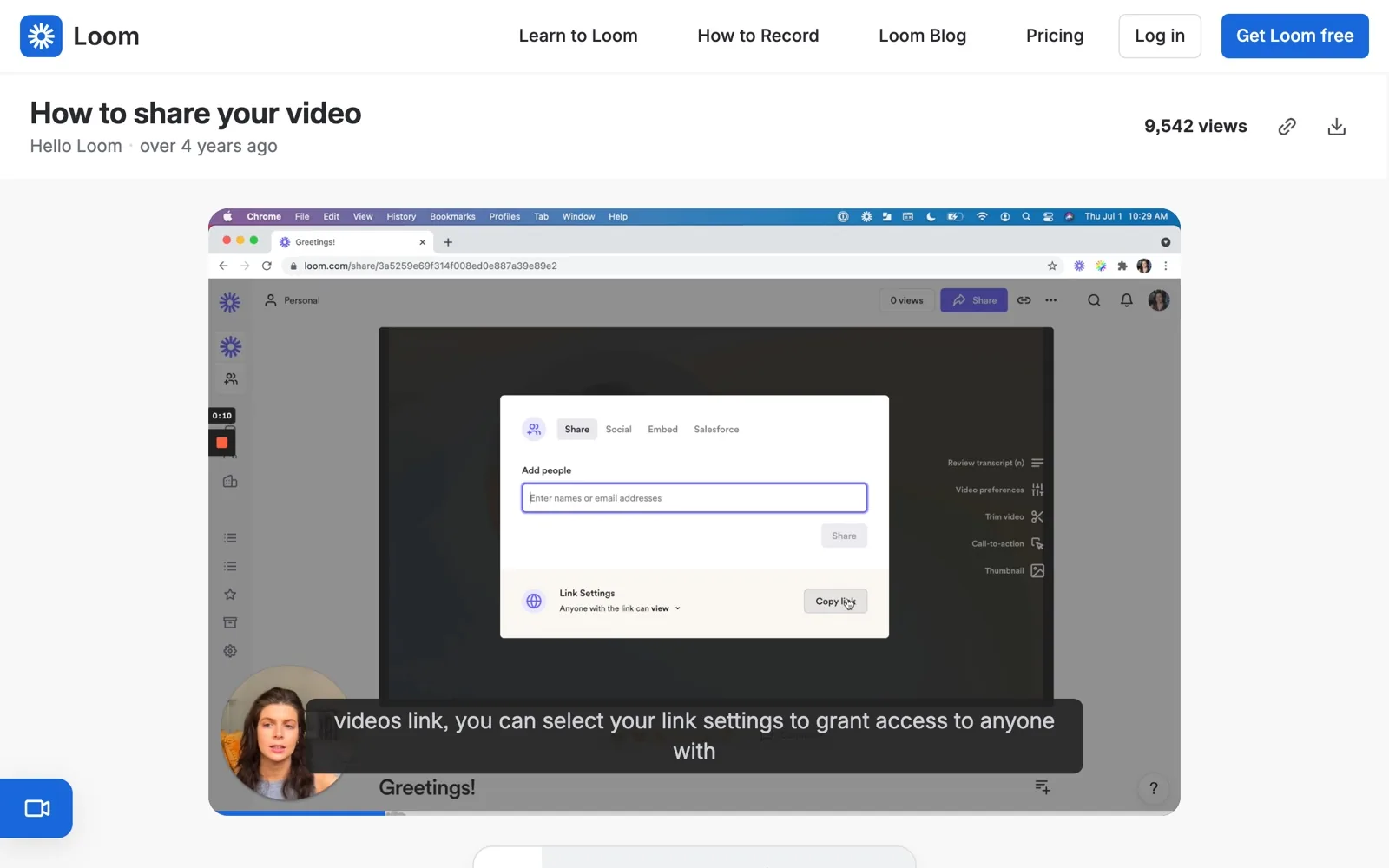
Task: Select the Social tab in dialog
Action: (618, 429)
